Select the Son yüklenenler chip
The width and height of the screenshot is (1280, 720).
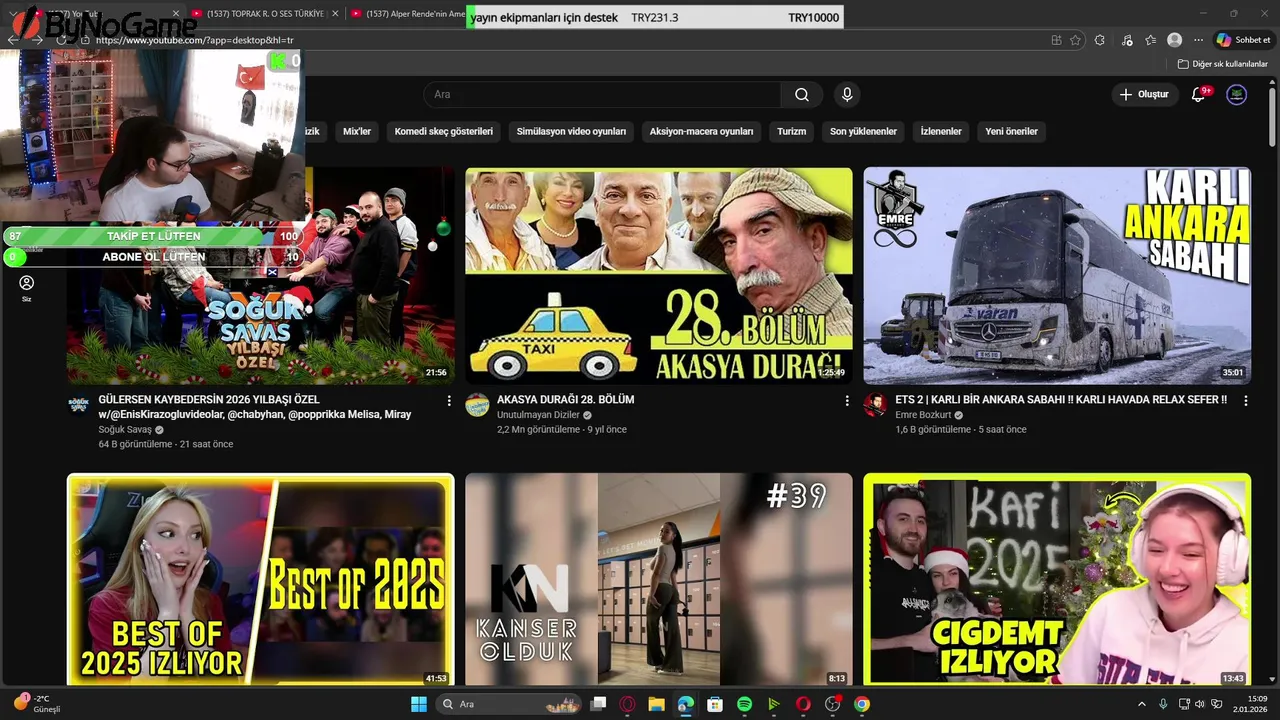(863, 131)
